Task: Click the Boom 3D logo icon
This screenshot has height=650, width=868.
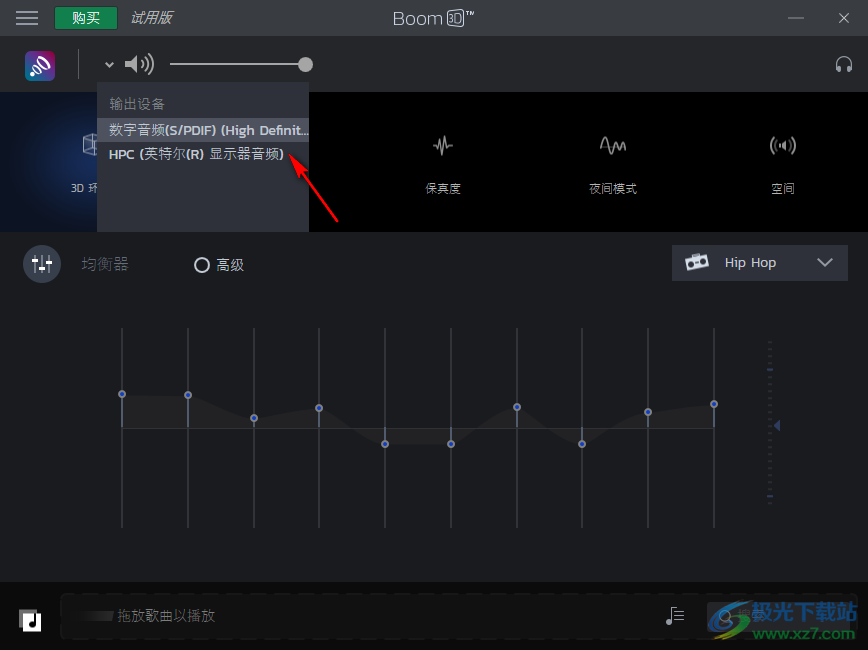Action: pos(39,64)
